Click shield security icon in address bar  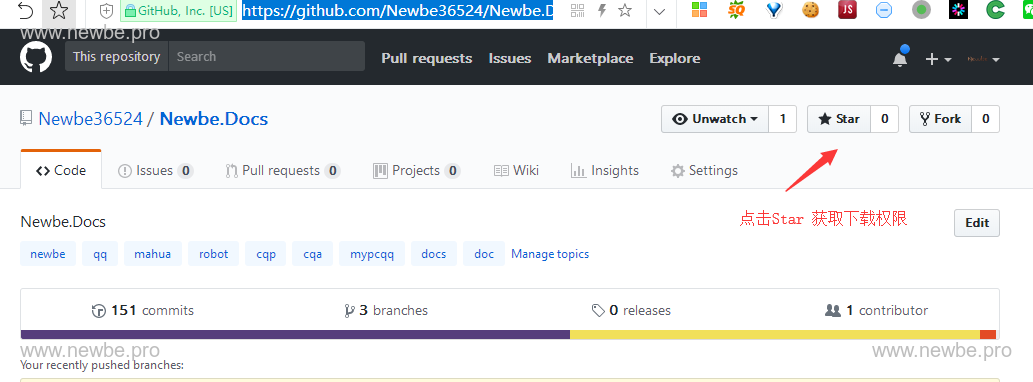[107, 11]
